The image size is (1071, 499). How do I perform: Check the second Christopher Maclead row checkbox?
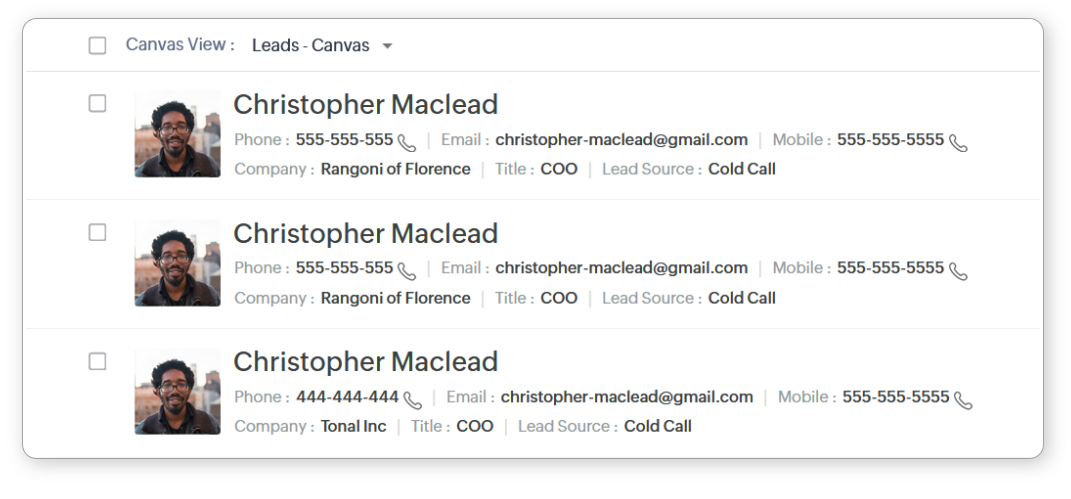pos(97,232)
